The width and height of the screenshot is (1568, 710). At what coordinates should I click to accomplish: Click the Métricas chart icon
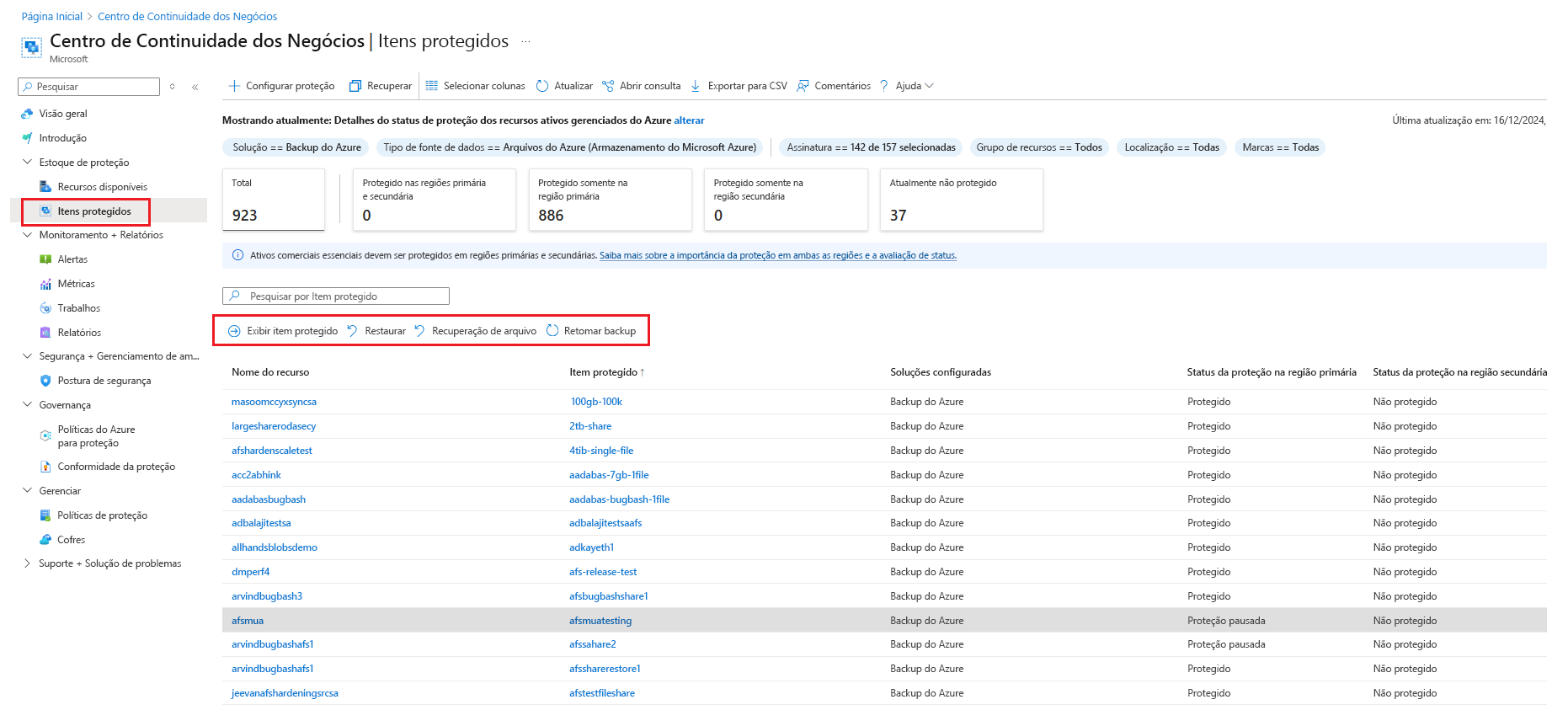[45, 284]
